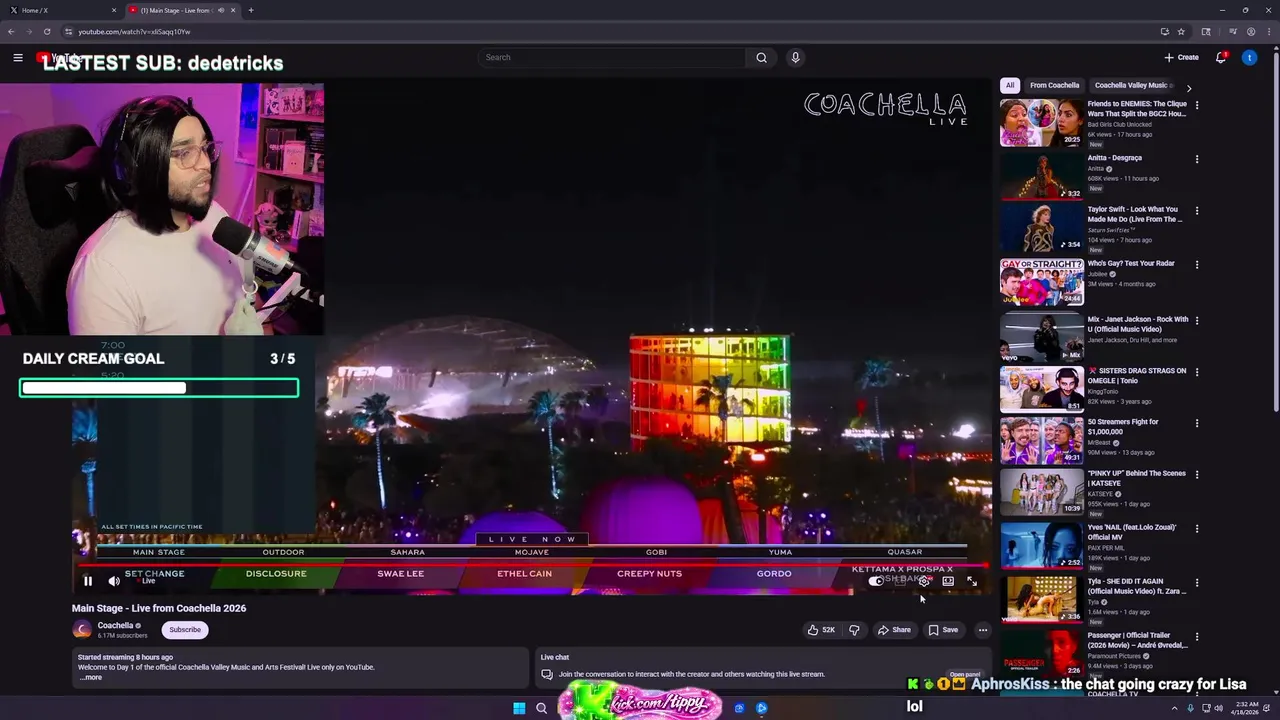Open options for Janet Jackson mix

(1196, 321)
